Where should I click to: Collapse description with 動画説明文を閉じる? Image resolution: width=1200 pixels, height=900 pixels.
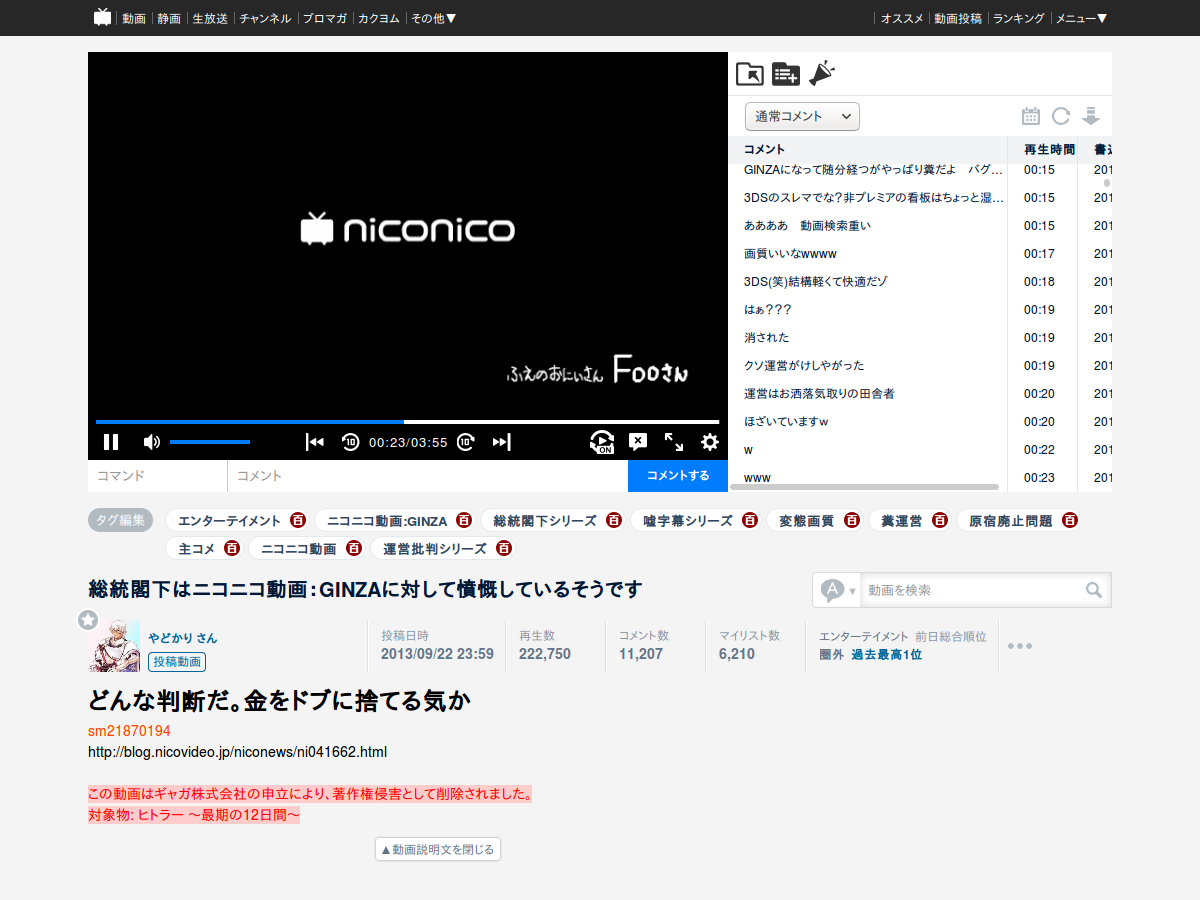[x=438, y=849]
